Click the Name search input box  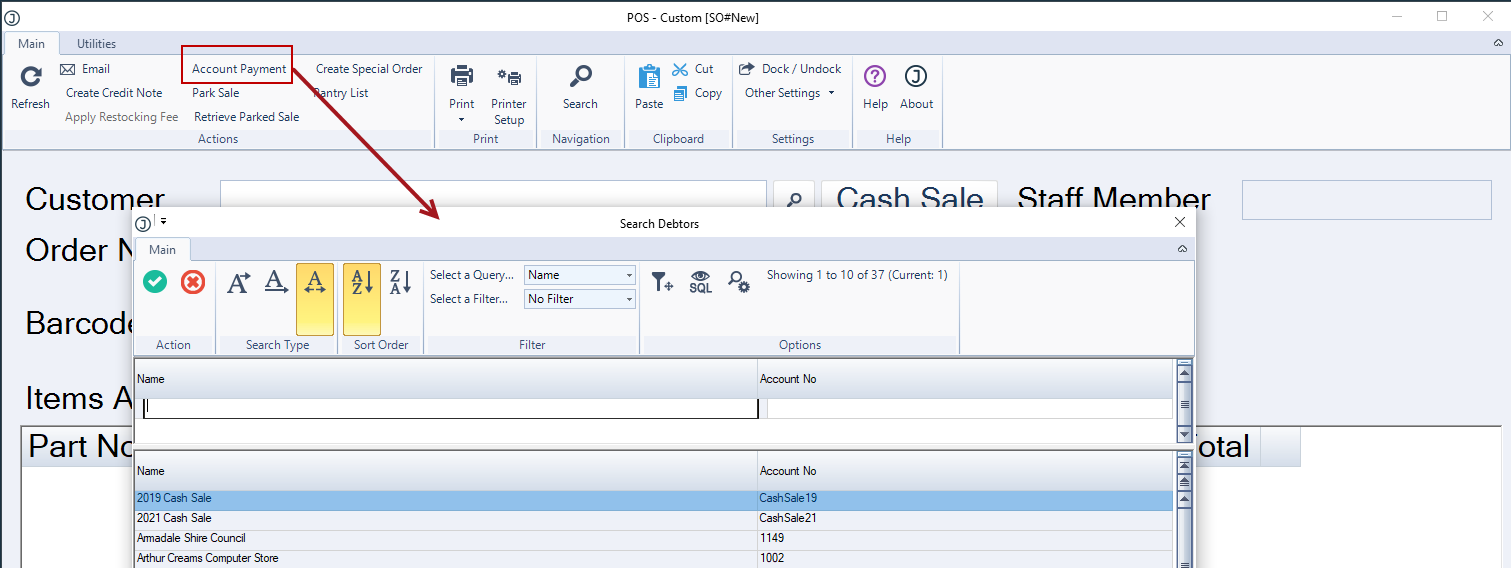pyautogui.click(x=451, y=408)
